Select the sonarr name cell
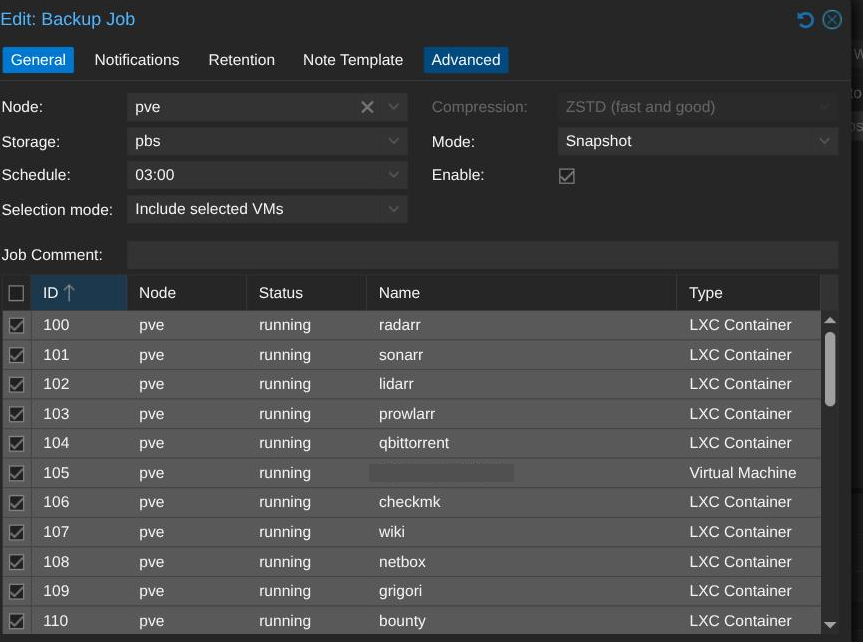 click(522, 355)
